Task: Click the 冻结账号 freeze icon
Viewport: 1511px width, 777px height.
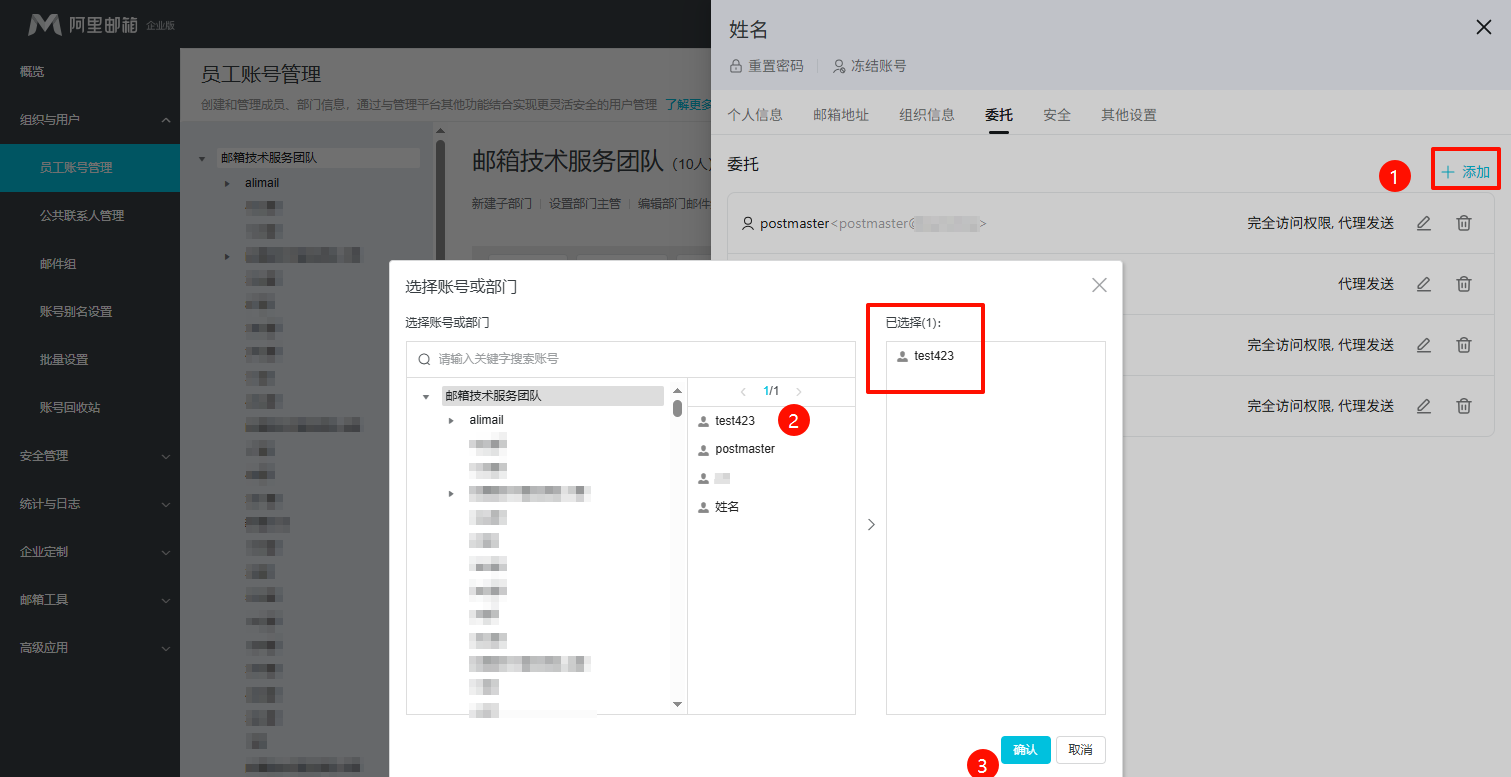Action: click(x=839, y=65)
